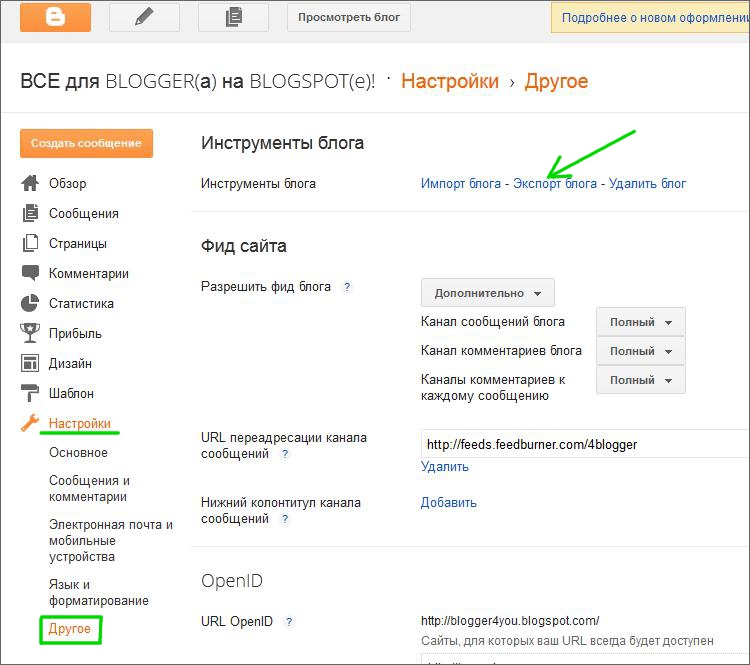Open Электронная почта и мобильные устройства

[x=111, y=541]
